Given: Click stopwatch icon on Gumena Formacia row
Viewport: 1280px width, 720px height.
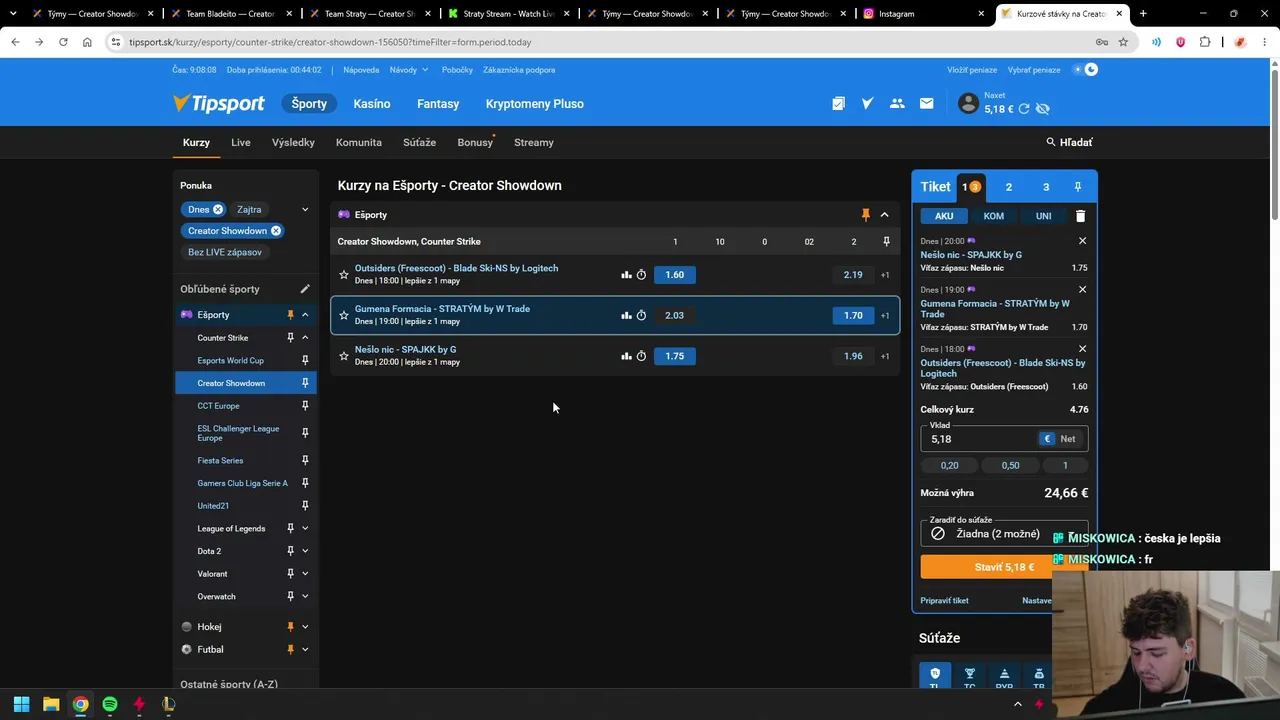Looking at the screenshot, I should (641, 315).
